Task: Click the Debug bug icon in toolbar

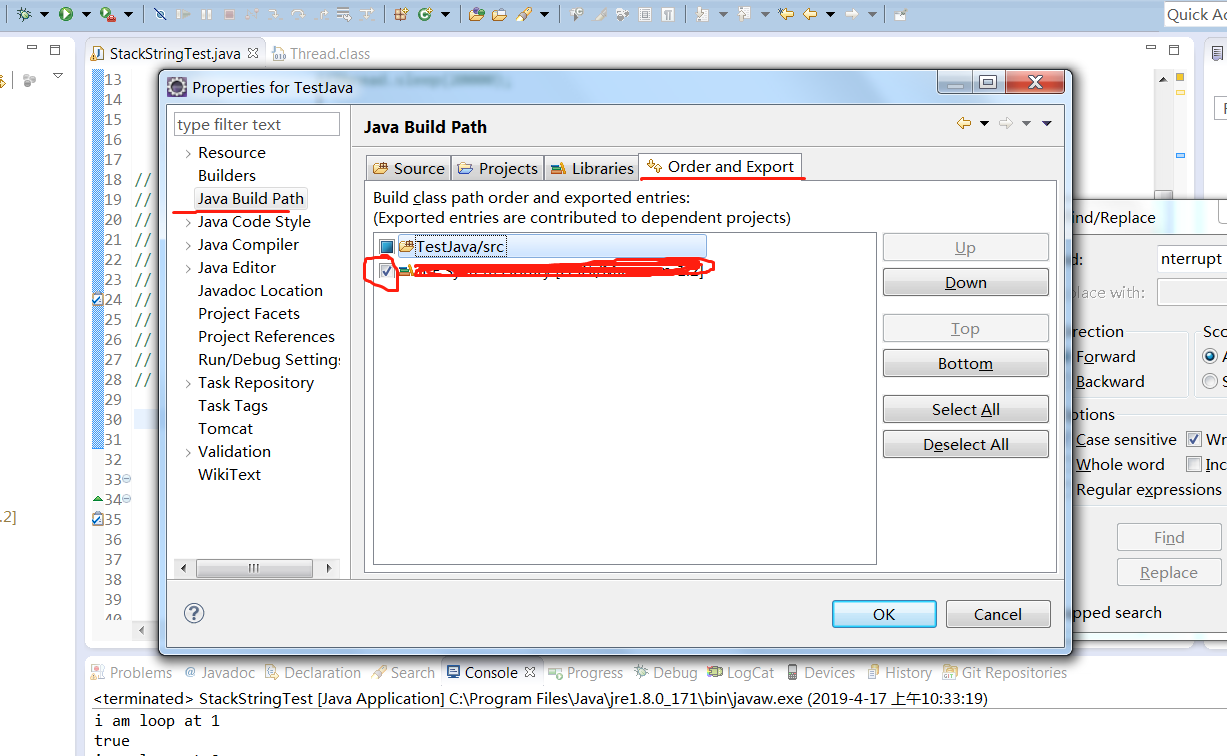Action: click(x=24, y=14)
